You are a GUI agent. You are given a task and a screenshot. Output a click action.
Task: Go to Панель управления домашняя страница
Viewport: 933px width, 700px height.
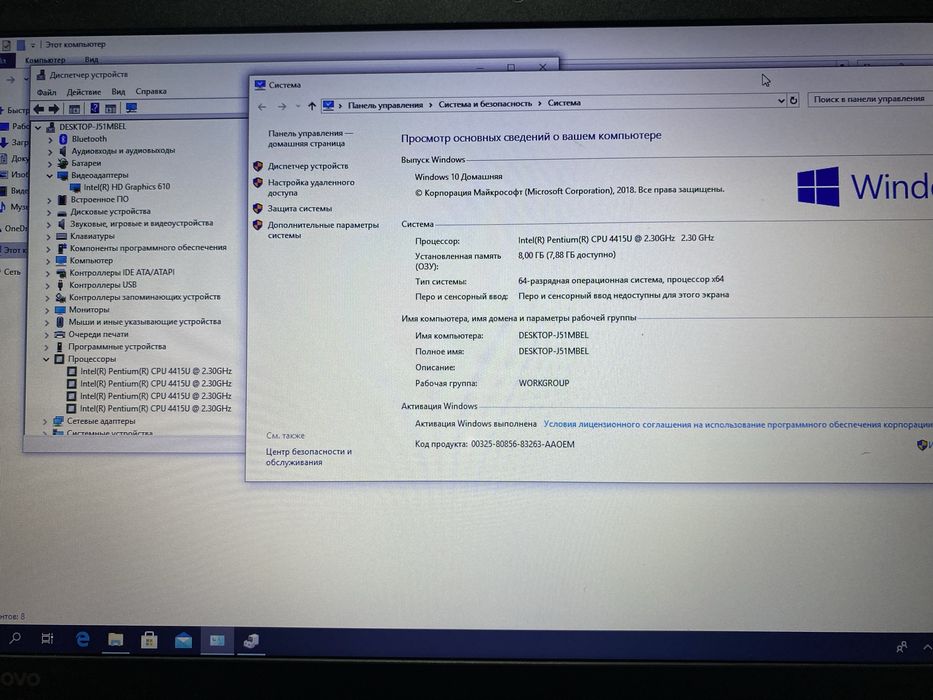point(310,138)
